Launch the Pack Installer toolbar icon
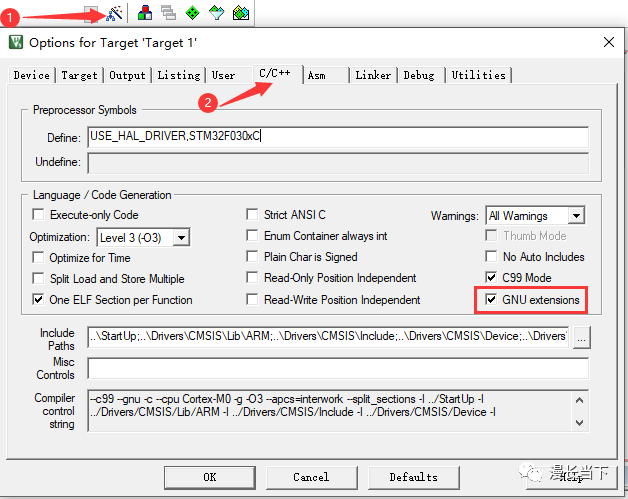This screenshot has width=628, height=499. point(240,13)
